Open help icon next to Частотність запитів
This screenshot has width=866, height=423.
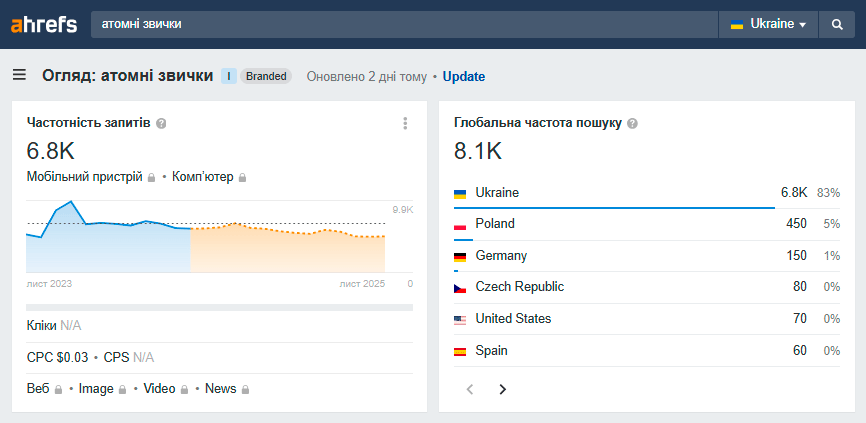point(161,123)
